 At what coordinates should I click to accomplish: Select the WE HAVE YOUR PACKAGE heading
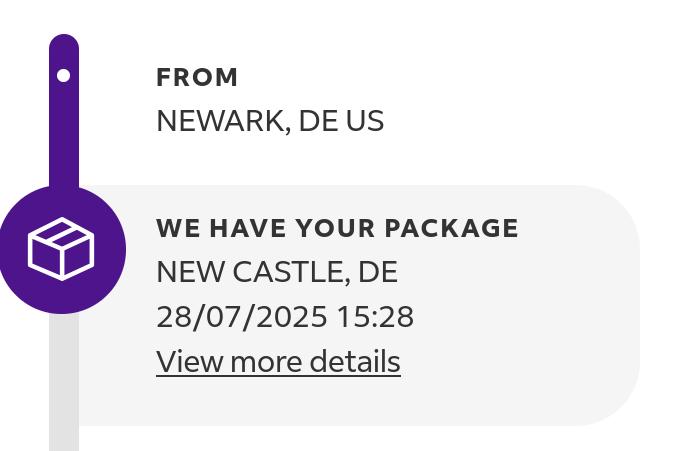[x=337, y=228]
